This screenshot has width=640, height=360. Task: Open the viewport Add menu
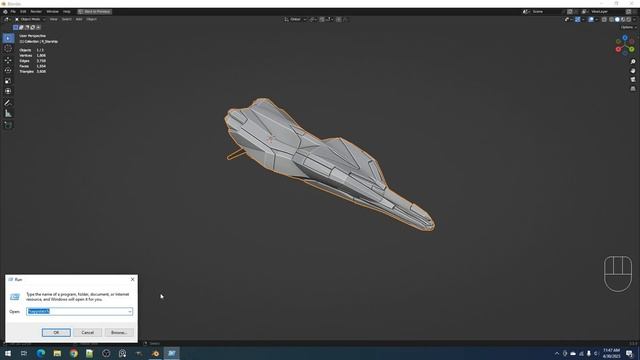click(x=79, y=19)
